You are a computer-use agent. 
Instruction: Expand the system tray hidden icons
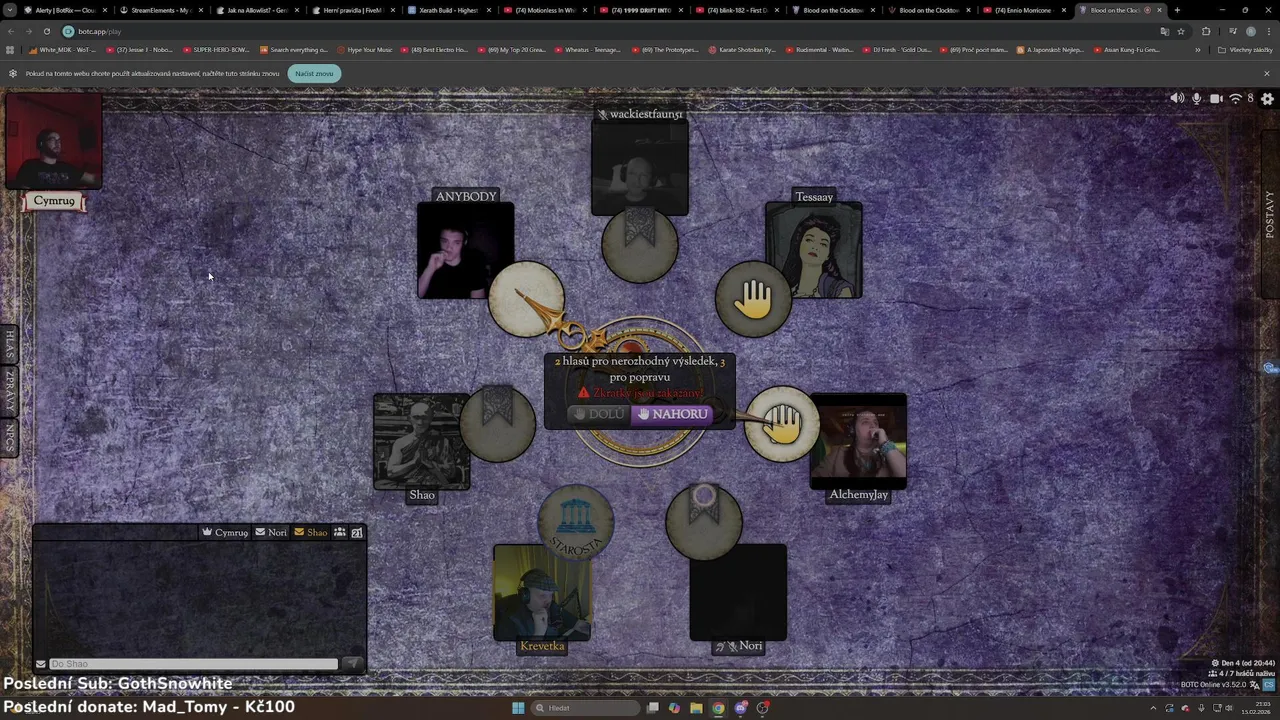point(1151,708)
